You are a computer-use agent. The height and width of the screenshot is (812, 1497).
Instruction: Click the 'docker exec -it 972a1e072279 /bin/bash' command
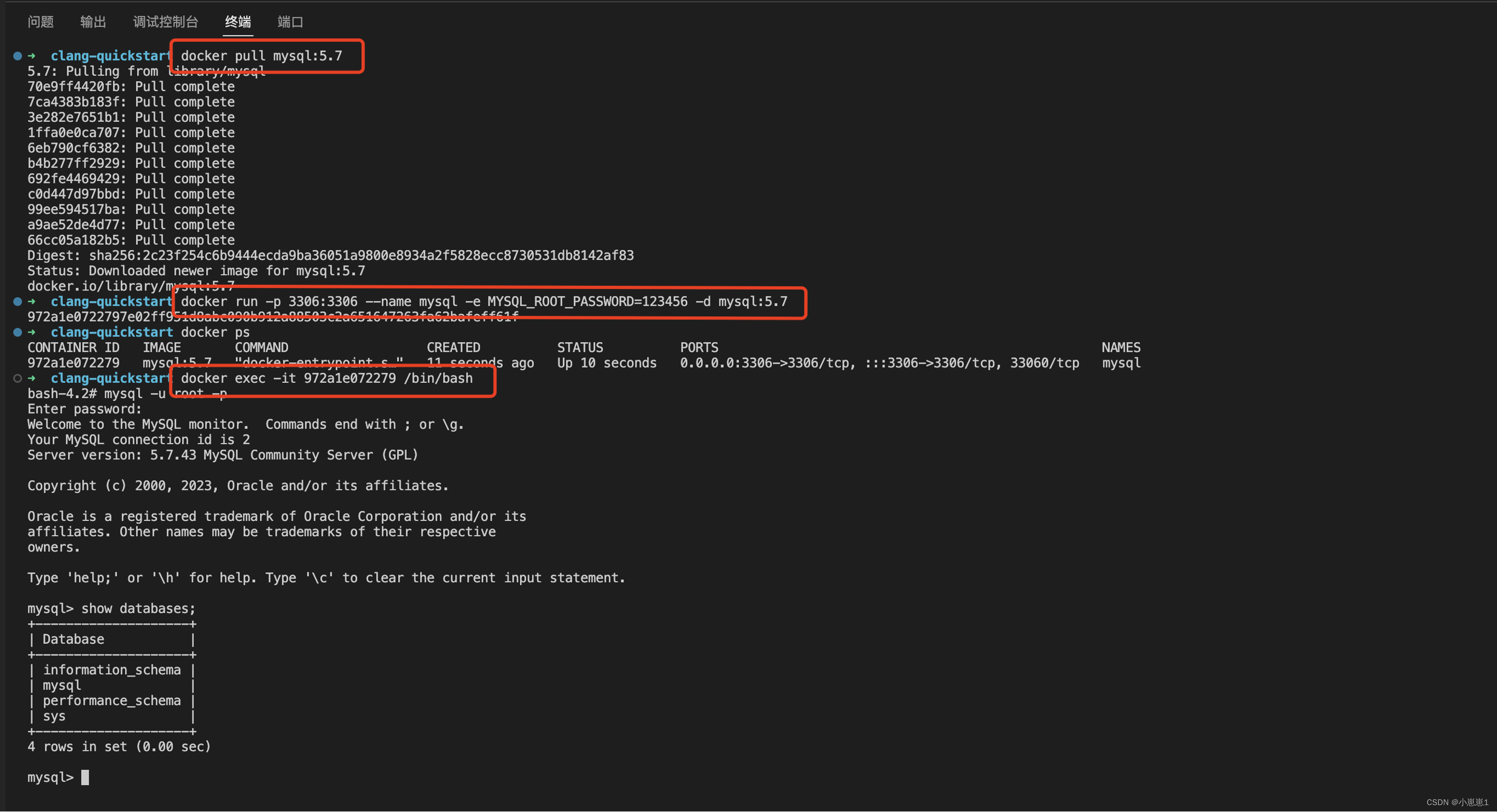click(x=327, y=378)
